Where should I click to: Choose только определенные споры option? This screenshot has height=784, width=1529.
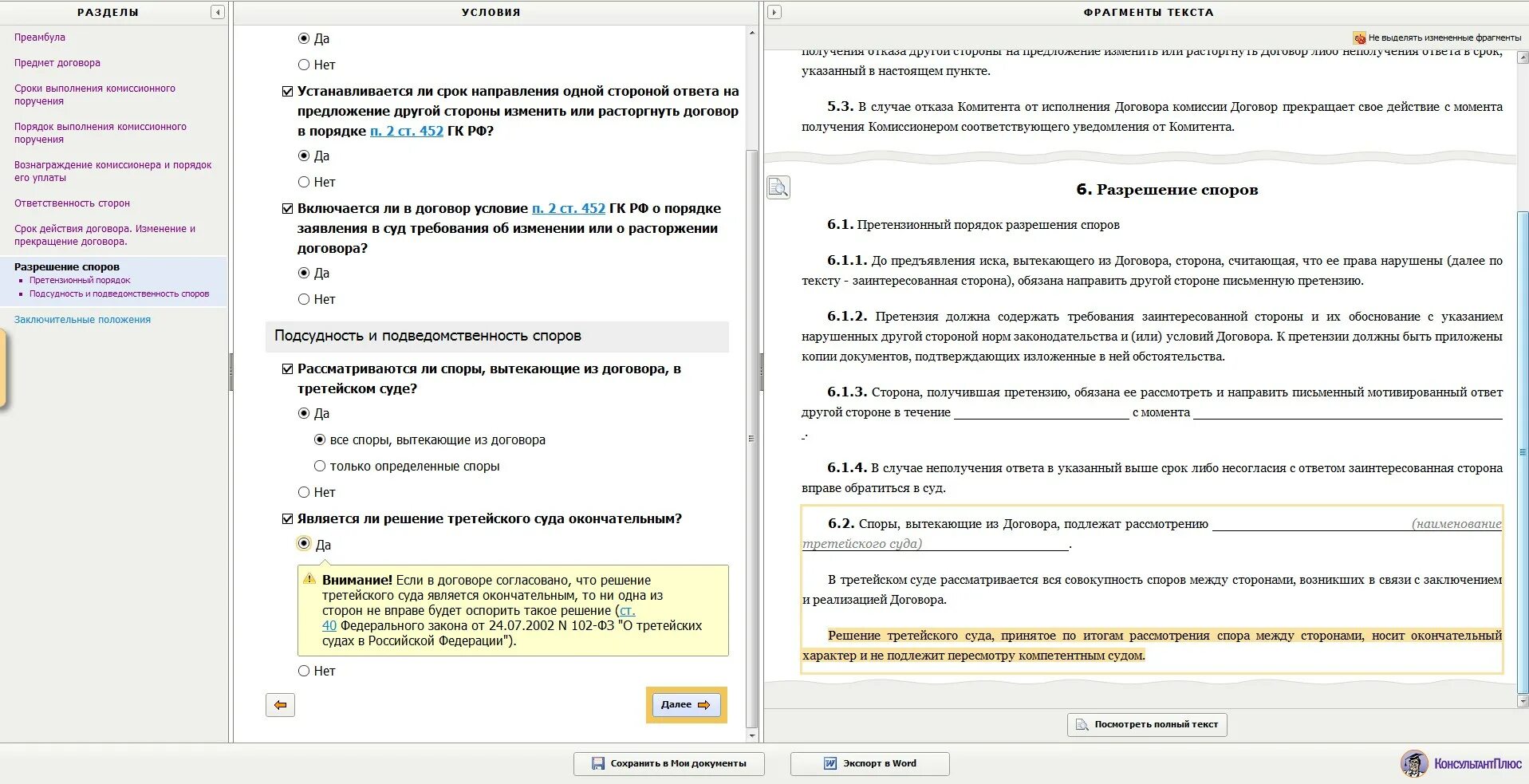(x=320, y=466)
